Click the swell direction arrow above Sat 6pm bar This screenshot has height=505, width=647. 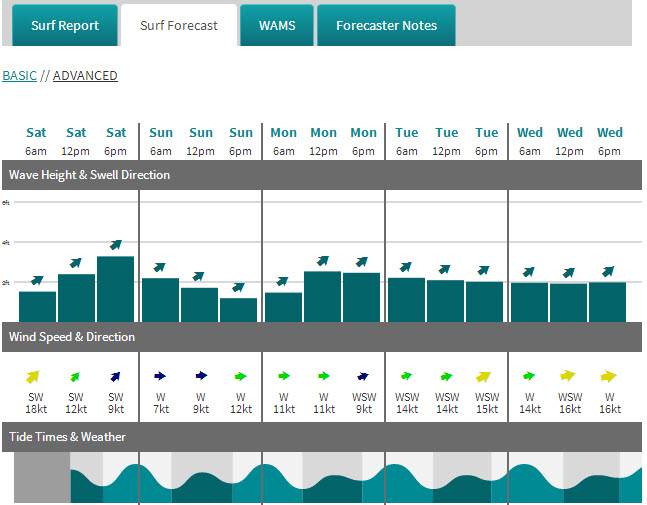(x=116, y=245)
